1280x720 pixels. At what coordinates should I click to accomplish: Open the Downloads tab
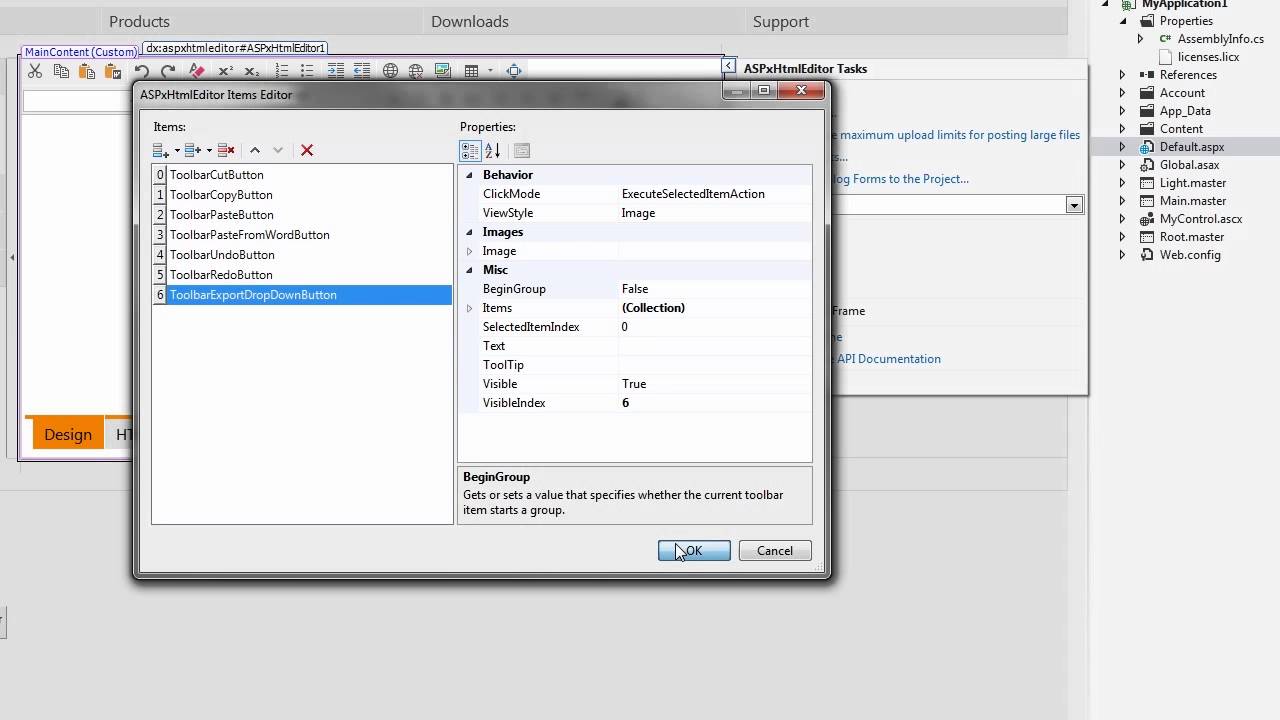point(470,21)
